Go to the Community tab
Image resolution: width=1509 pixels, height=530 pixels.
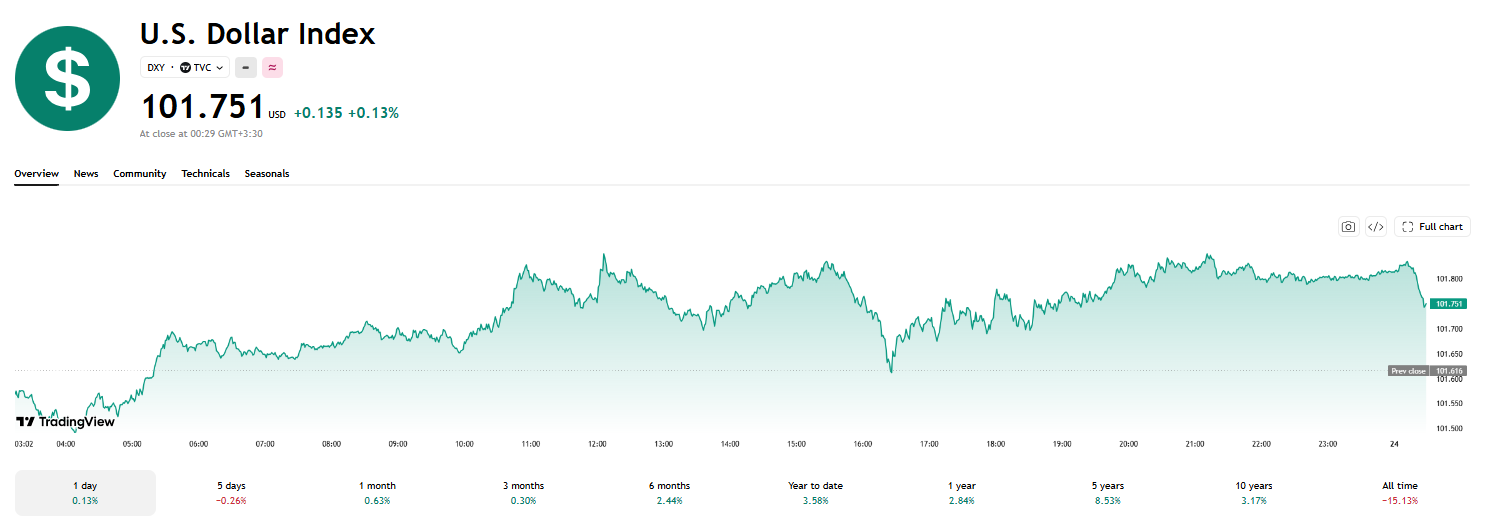tap(140, 174)
